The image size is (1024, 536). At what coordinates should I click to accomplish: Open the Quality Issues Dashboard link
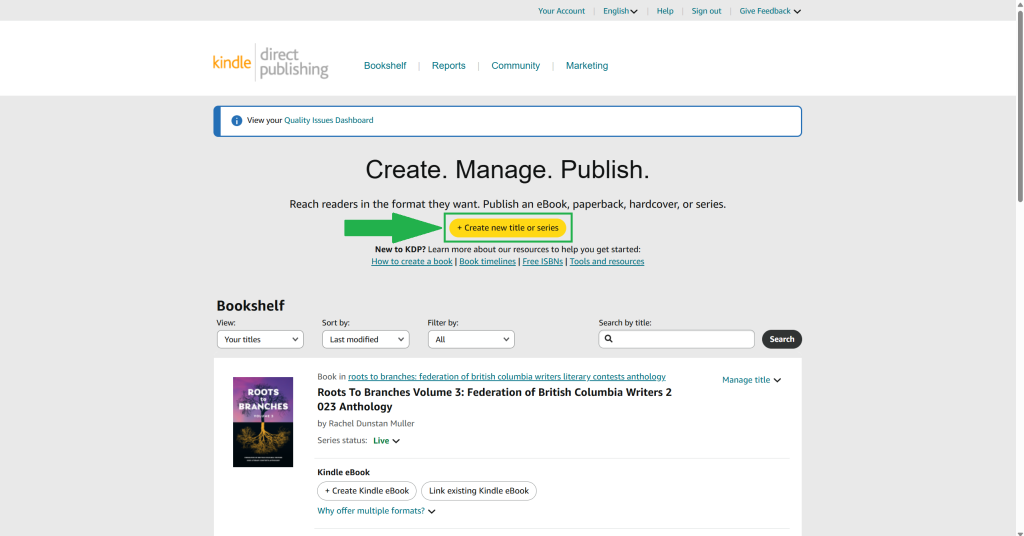[x=328, y=120]
